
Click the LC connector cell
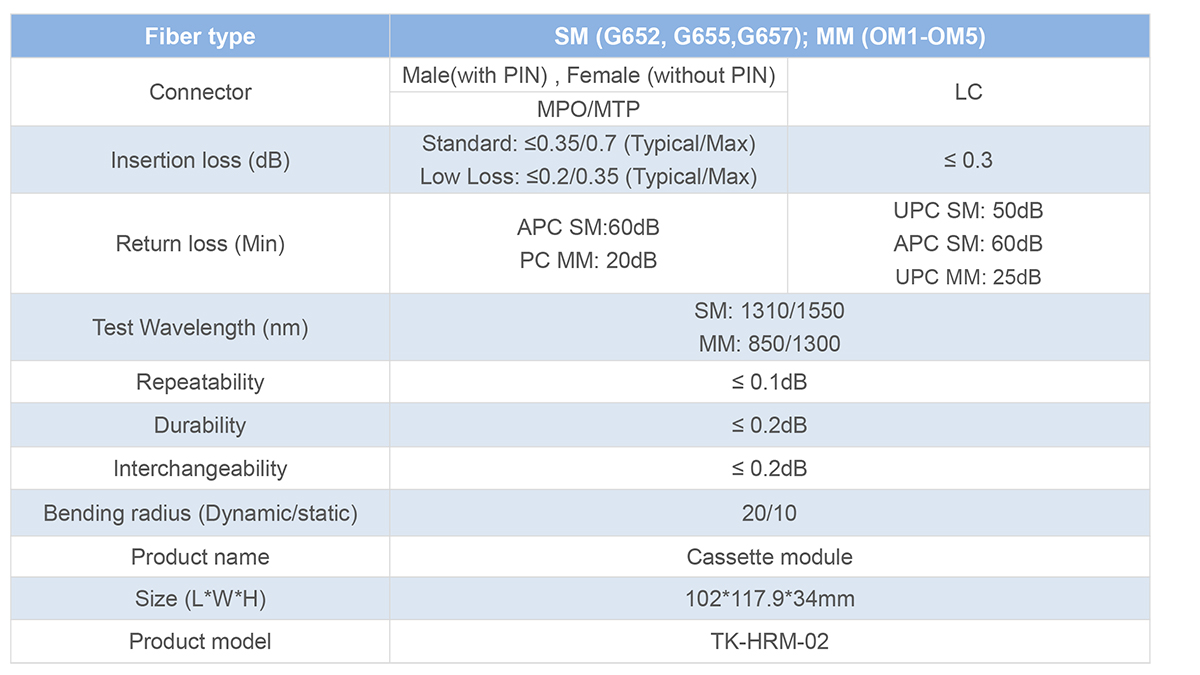point(968,92)
